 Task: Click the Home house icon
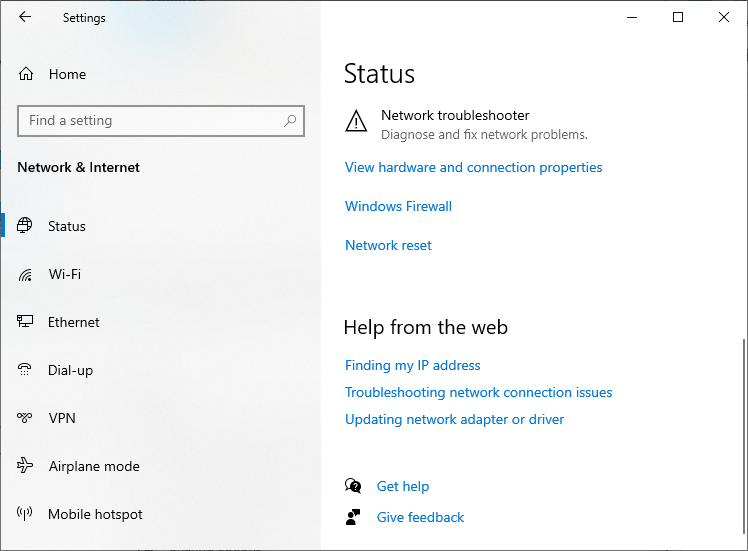[26, 74]
